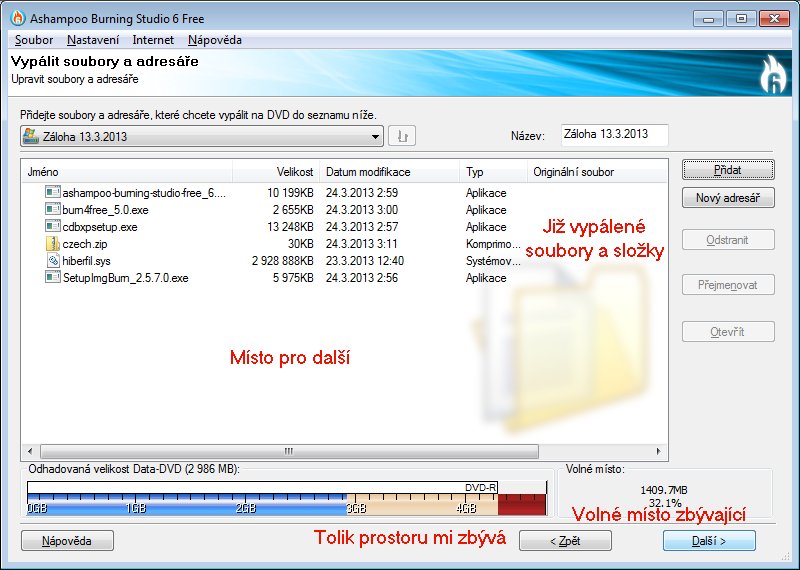This screenshot has height=570, width=800.
Task: Click the < Zpět button
Action: (565, 540)
